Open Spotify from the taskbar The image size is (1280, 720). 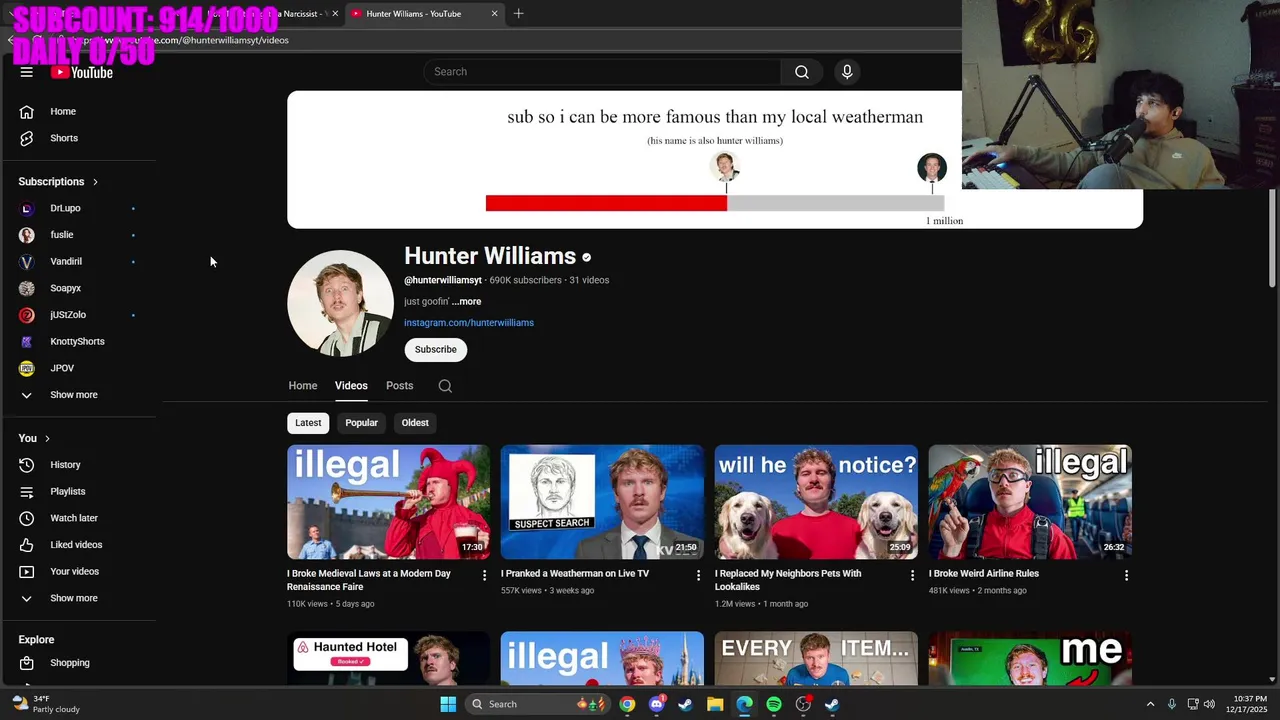tap(774, 704)
